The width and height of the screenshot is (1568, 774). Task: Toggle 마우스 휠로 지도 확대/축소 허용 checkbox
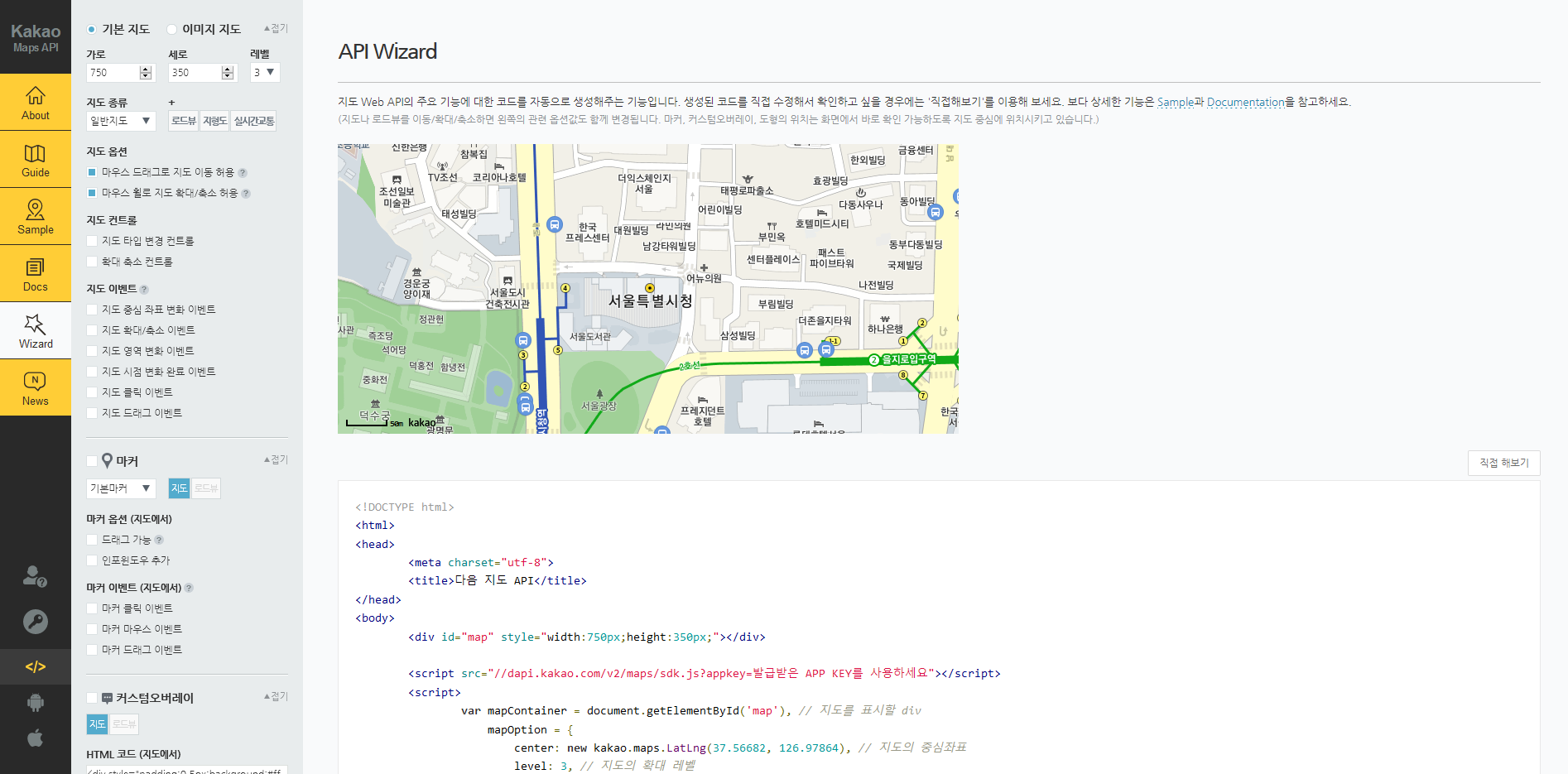click(x=92, y=193)
